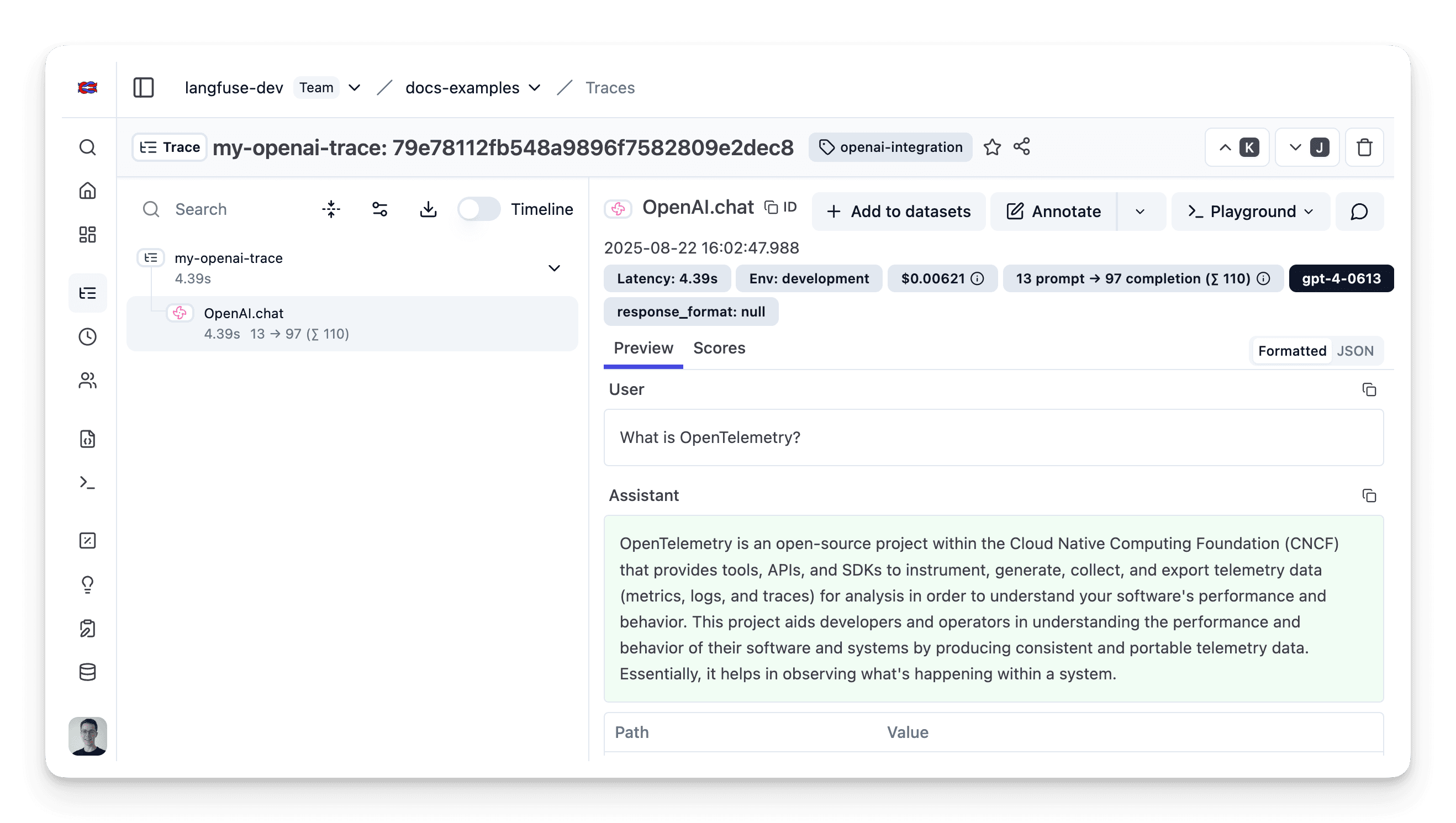Screen dimensions: 1456x823
Task: Open the Dashboards panel from sidebar
Action: 88,235
